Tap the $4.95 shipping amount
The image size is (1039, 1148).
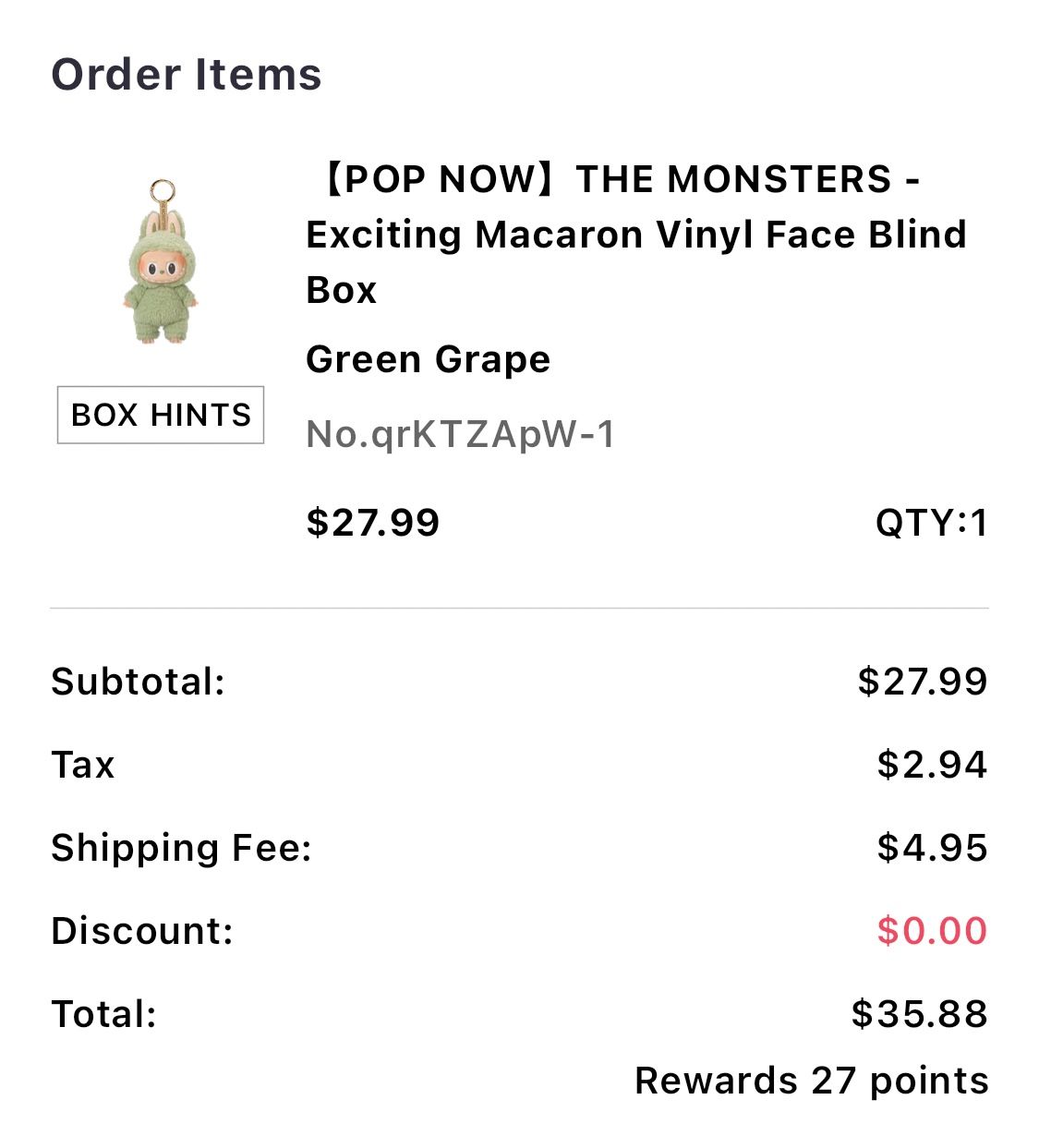931,848
